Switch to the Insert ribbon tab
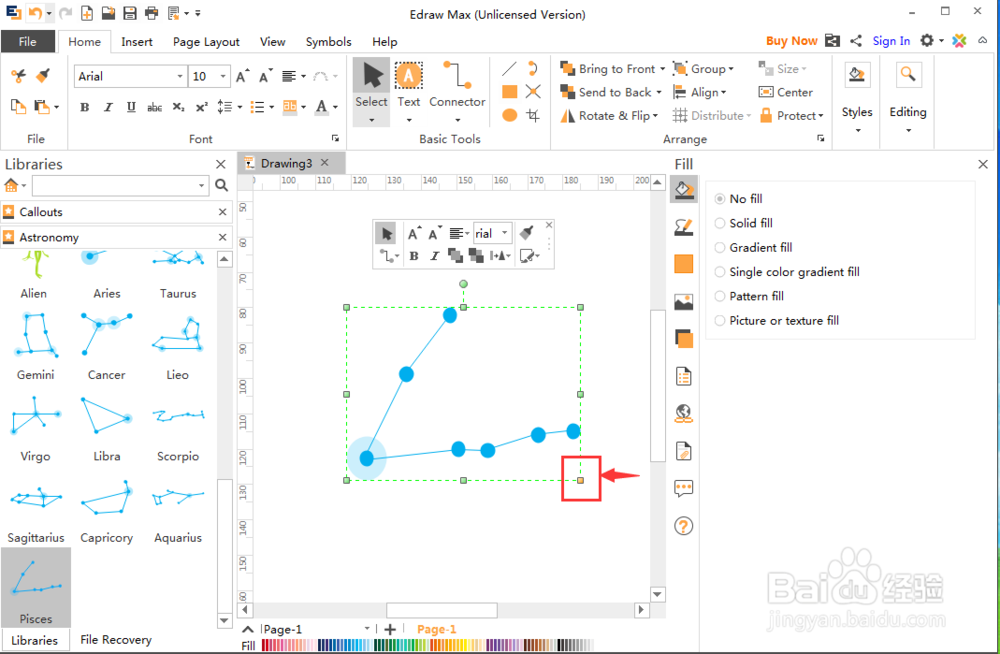This screenshot has height=654, width=1000. [x=136, y=41]
